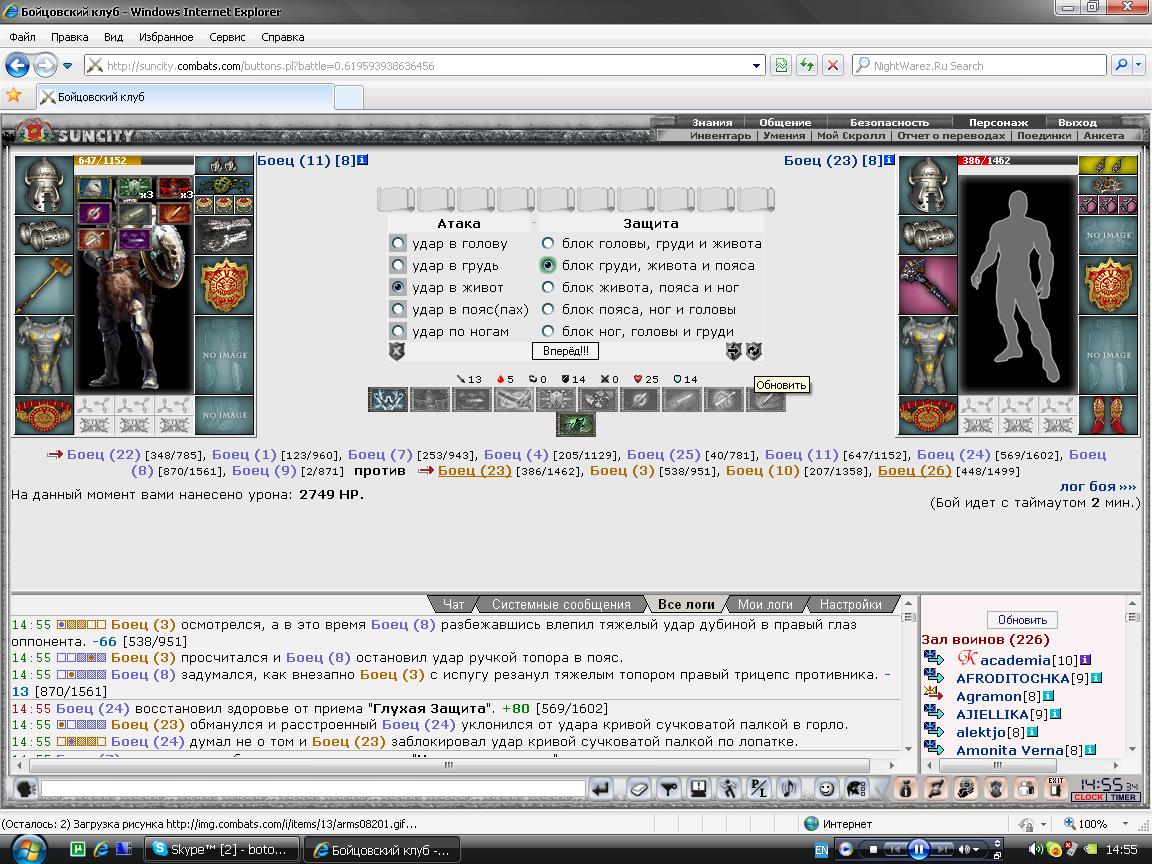Activate the green glowing combat technique icon

pos(576,425)
